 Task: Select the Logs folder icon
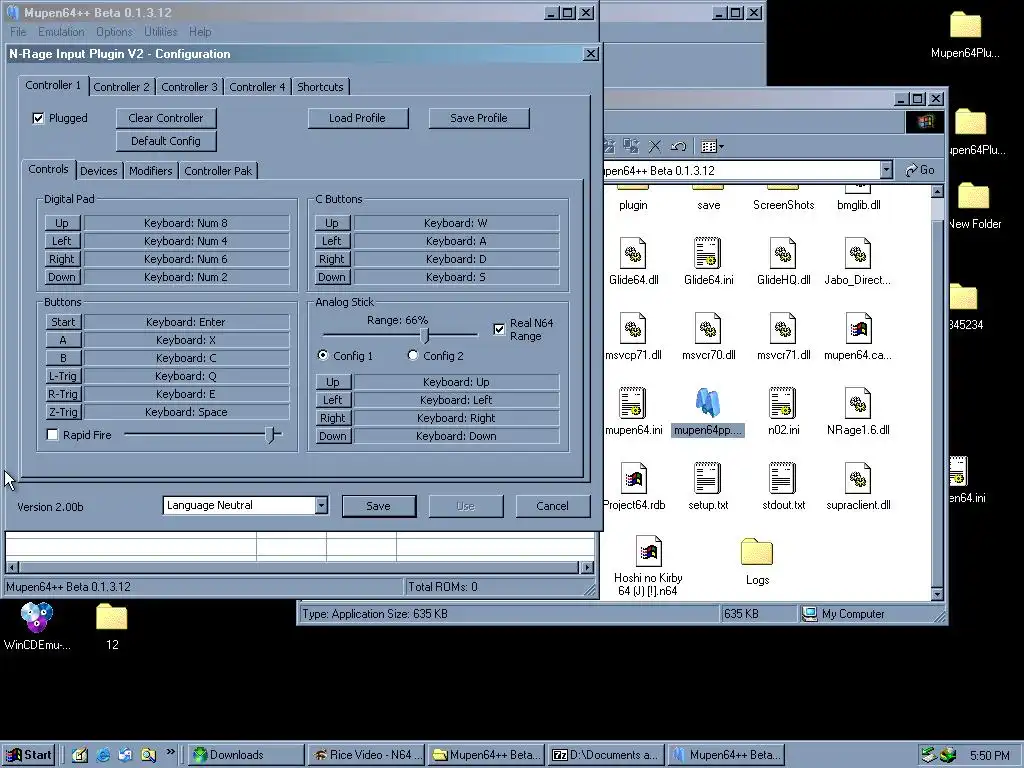tap(757, 552)
